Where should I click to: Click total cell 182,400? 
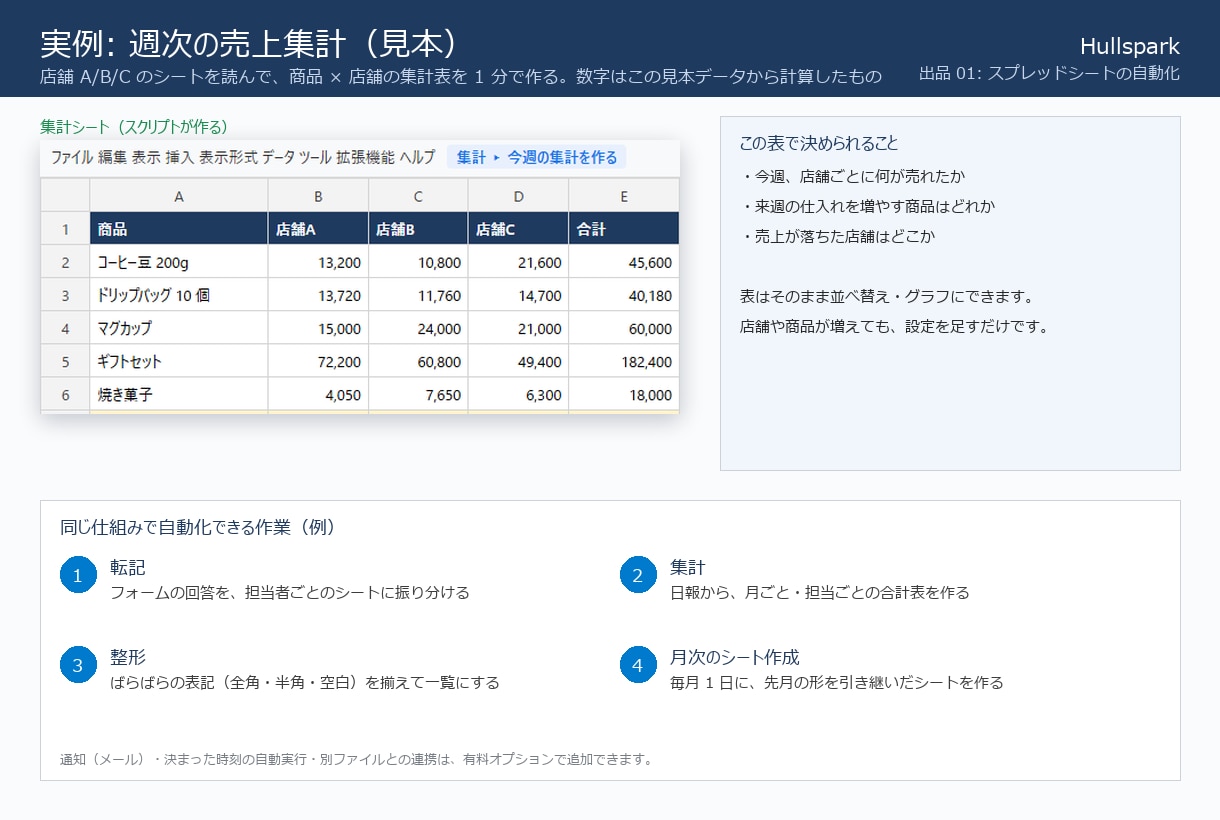coord(624,361)
